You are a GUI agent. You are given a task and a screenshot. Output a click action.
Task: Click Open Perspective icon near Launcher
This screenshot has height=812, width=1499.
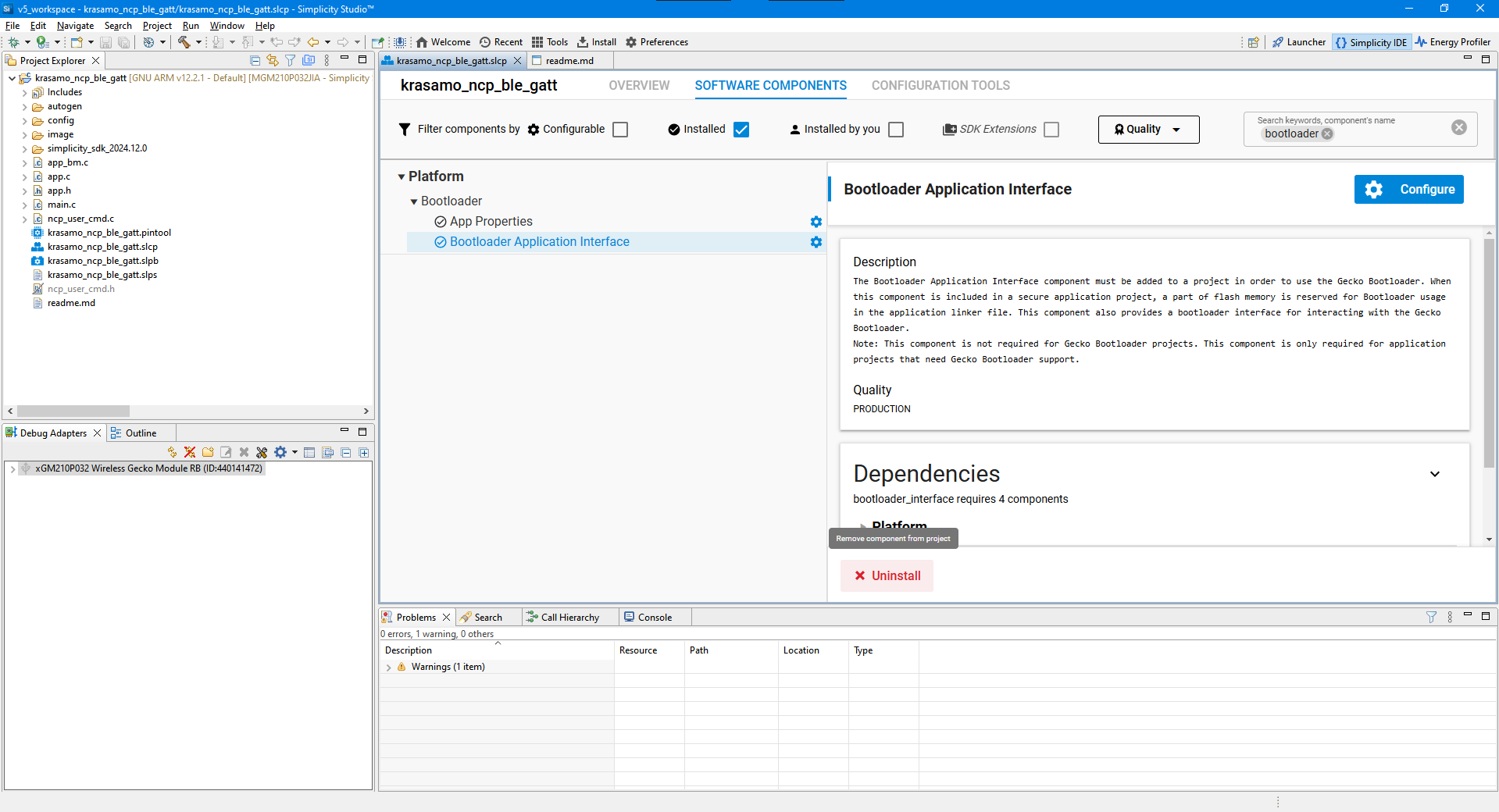(1254, 42)
